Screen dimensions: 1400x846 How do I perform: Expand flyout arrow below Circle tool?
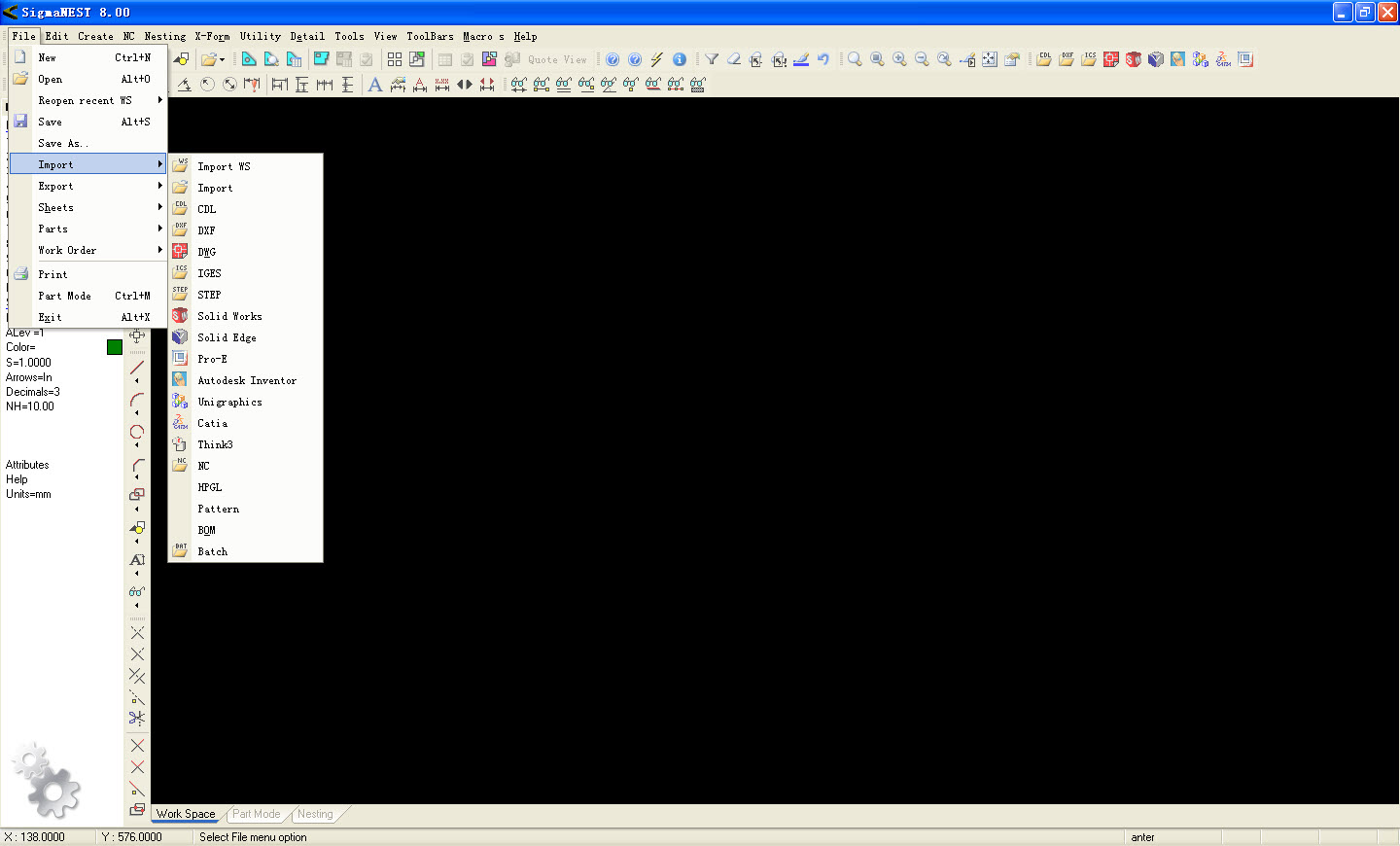click(137, 445)
